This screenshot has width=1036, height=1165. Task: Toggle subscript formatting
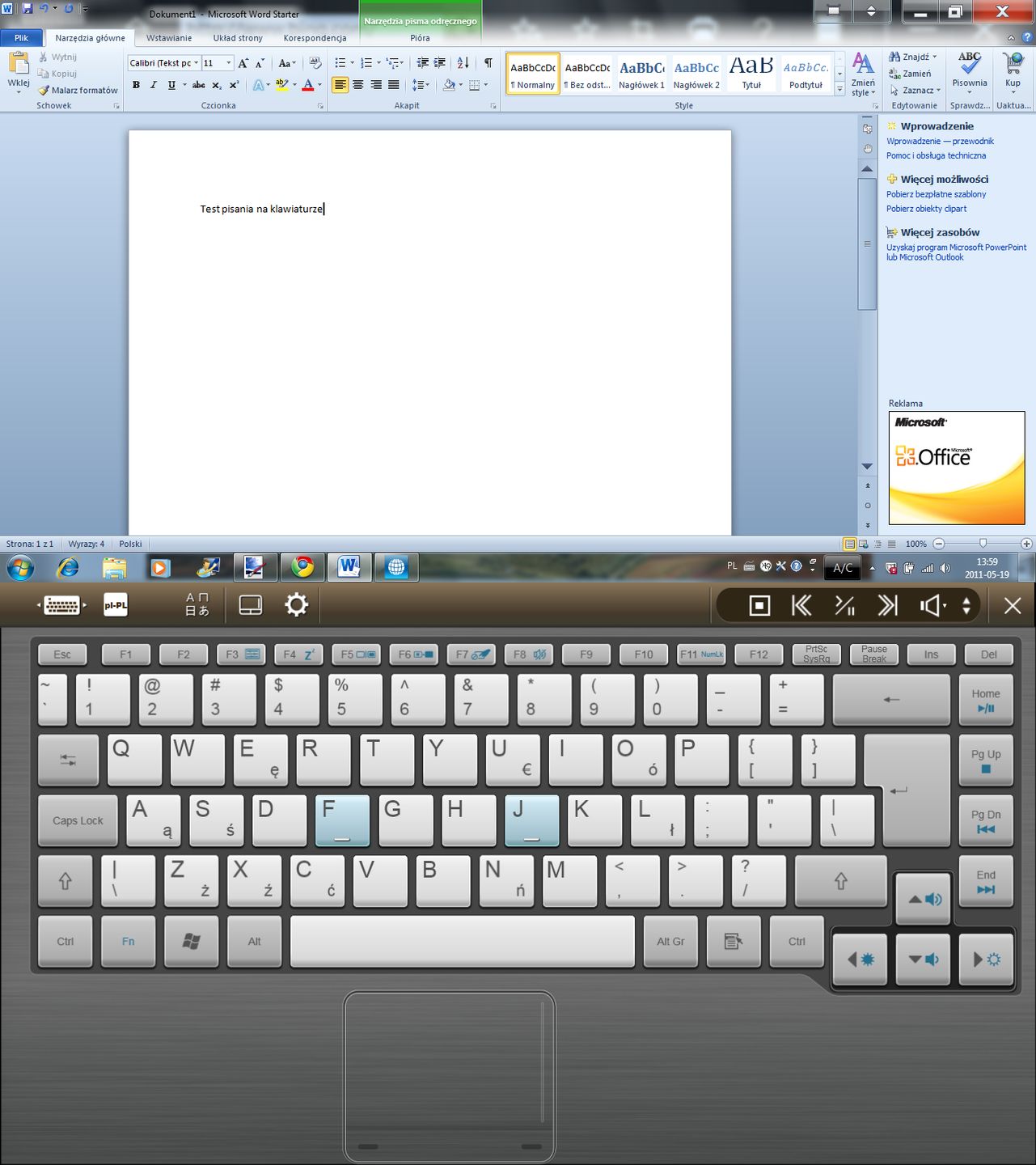[216, 85]
